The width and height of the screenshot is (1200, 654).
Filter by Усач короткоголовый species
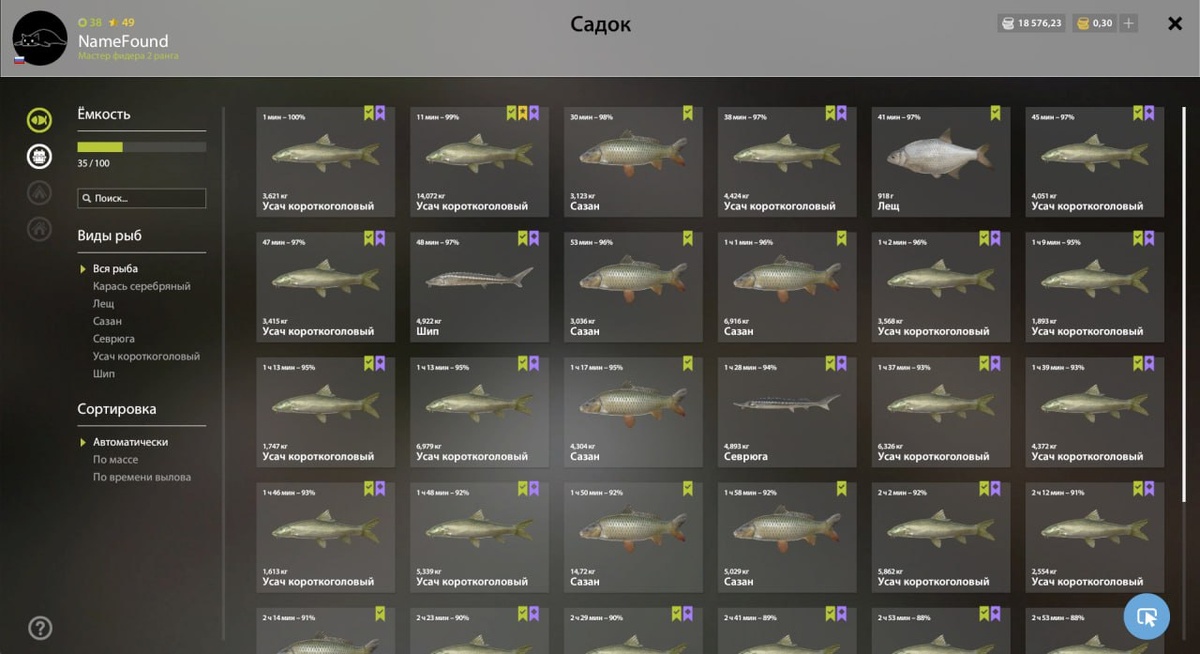tap(146, 356)
